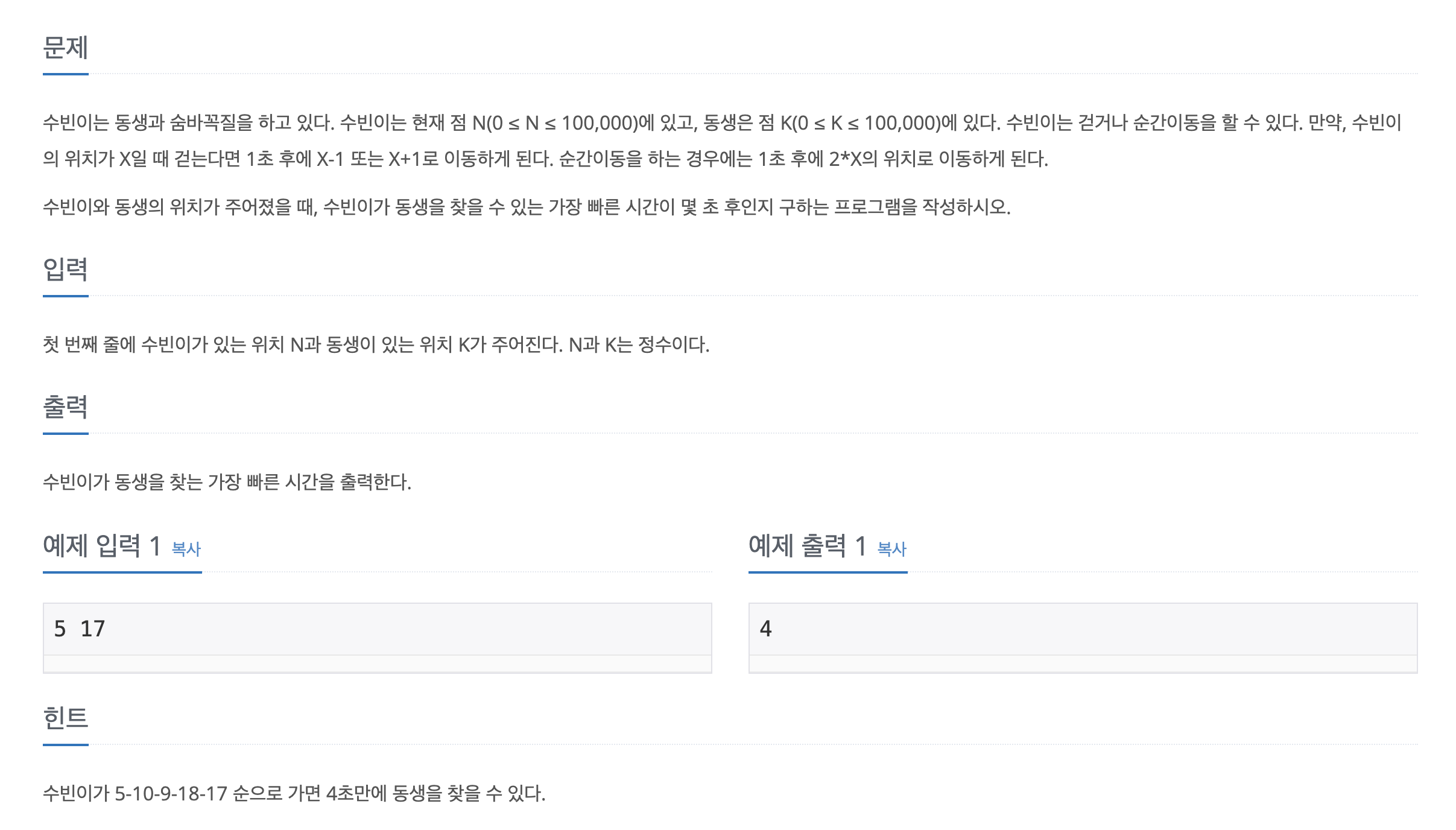Image resolution: width=1456 pixels, height=830 pixels.
Task: Click the paragraph about finding fastest time
Action: tap(527, 207)
